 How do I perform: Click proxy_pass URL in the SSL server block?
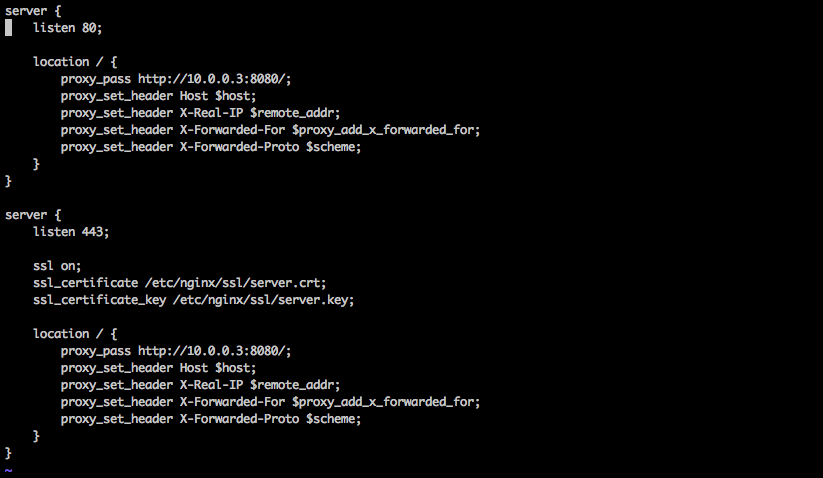(214, 350)
